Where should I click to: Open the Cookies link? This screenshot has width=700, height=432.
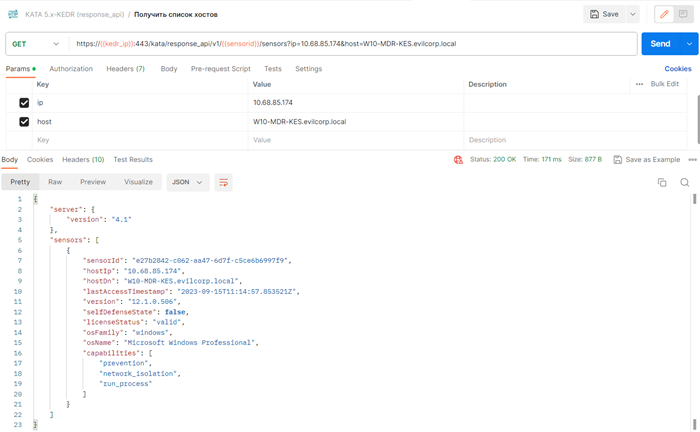(x=678, y=69)
